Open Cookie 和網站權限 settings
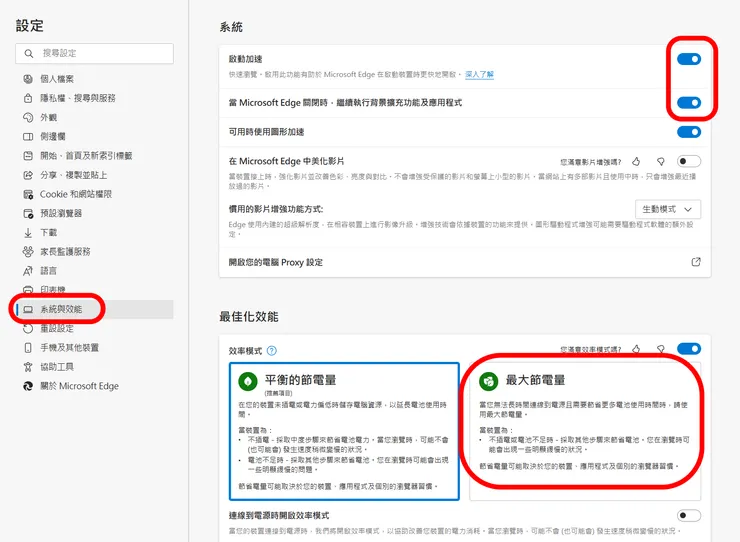The image size is (740, 542). (76, 194)
